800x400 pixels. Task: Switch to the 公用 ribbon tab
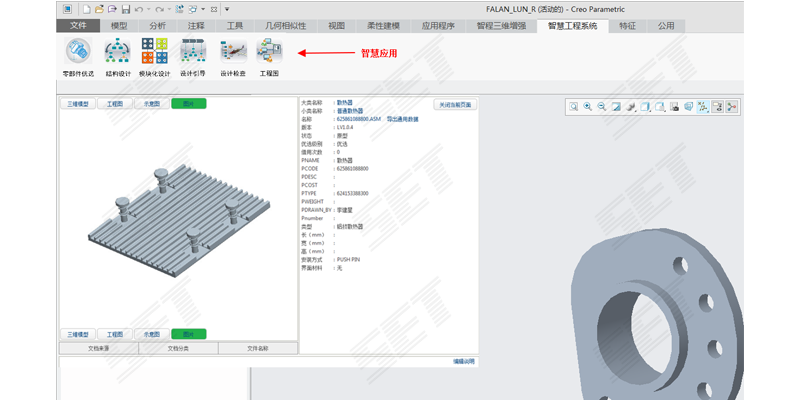[x=666, y=26]
